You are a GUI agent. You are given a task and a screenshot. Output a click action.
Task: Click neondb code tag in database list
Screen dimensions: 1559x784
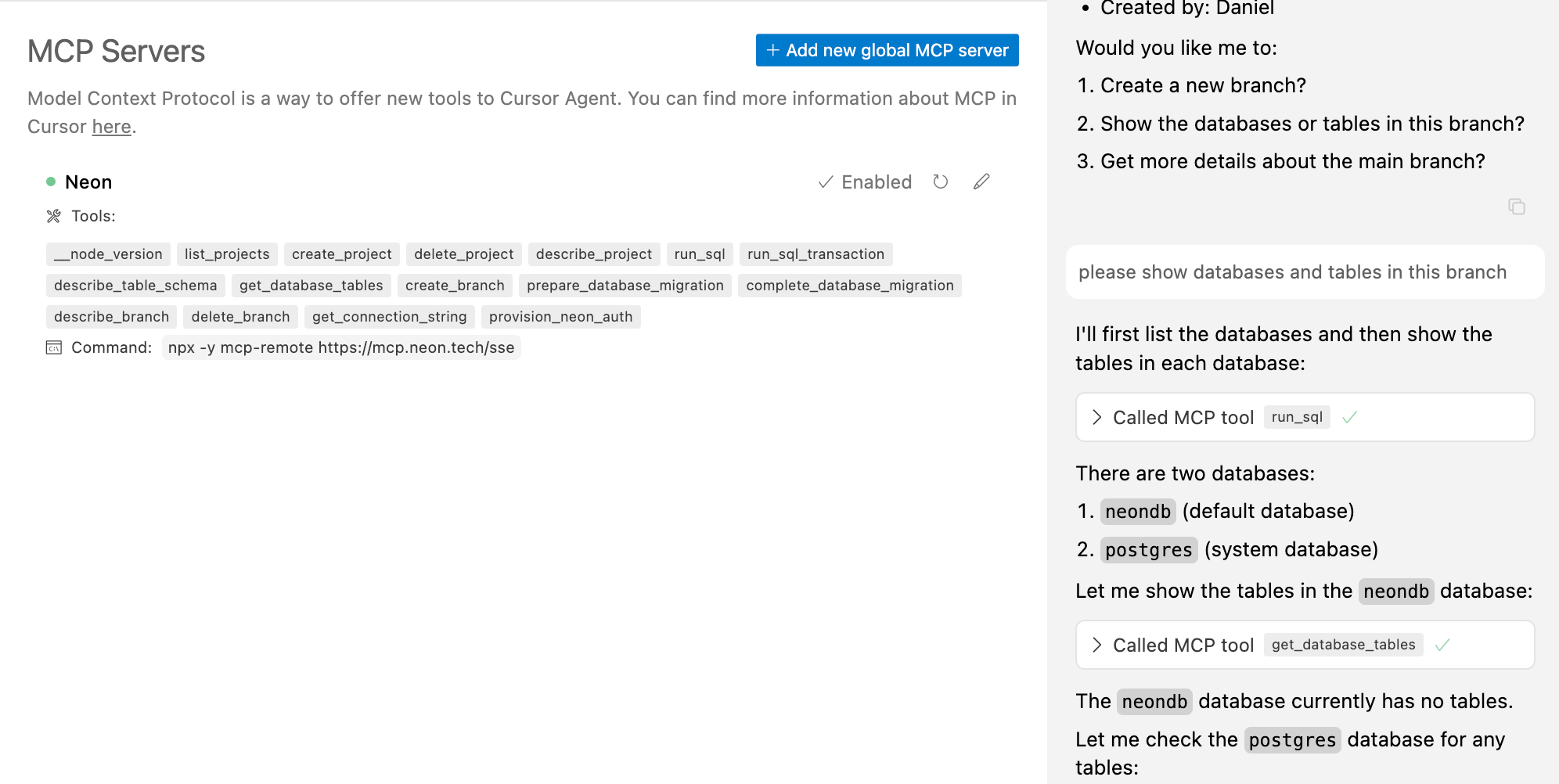coord(1138,512)
